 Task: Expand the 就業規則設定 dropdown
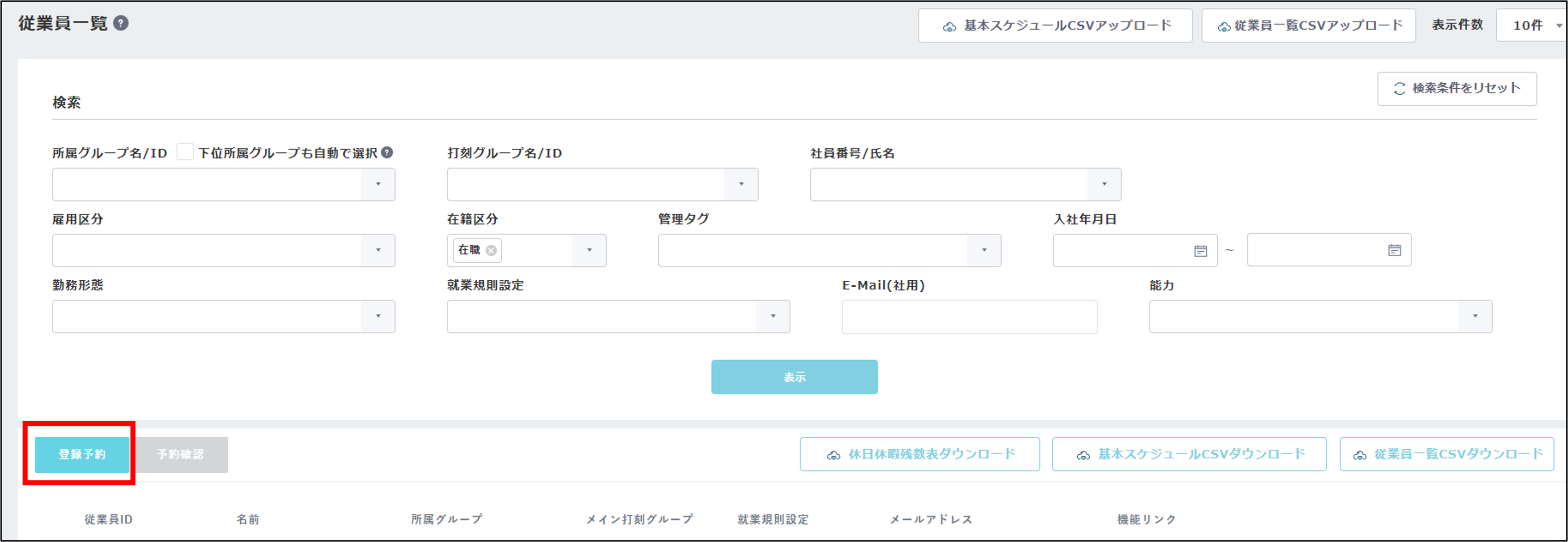[x=772, y=316]
